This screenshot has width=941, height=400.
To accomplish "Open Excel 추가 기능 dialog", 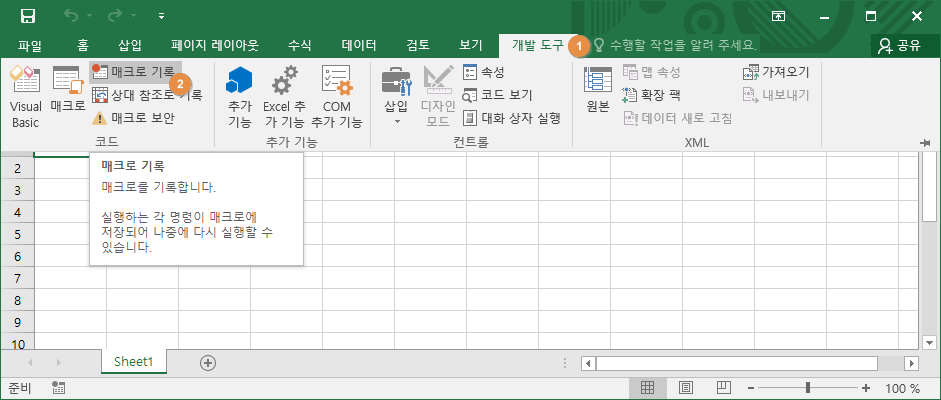I will click(284, 98).
